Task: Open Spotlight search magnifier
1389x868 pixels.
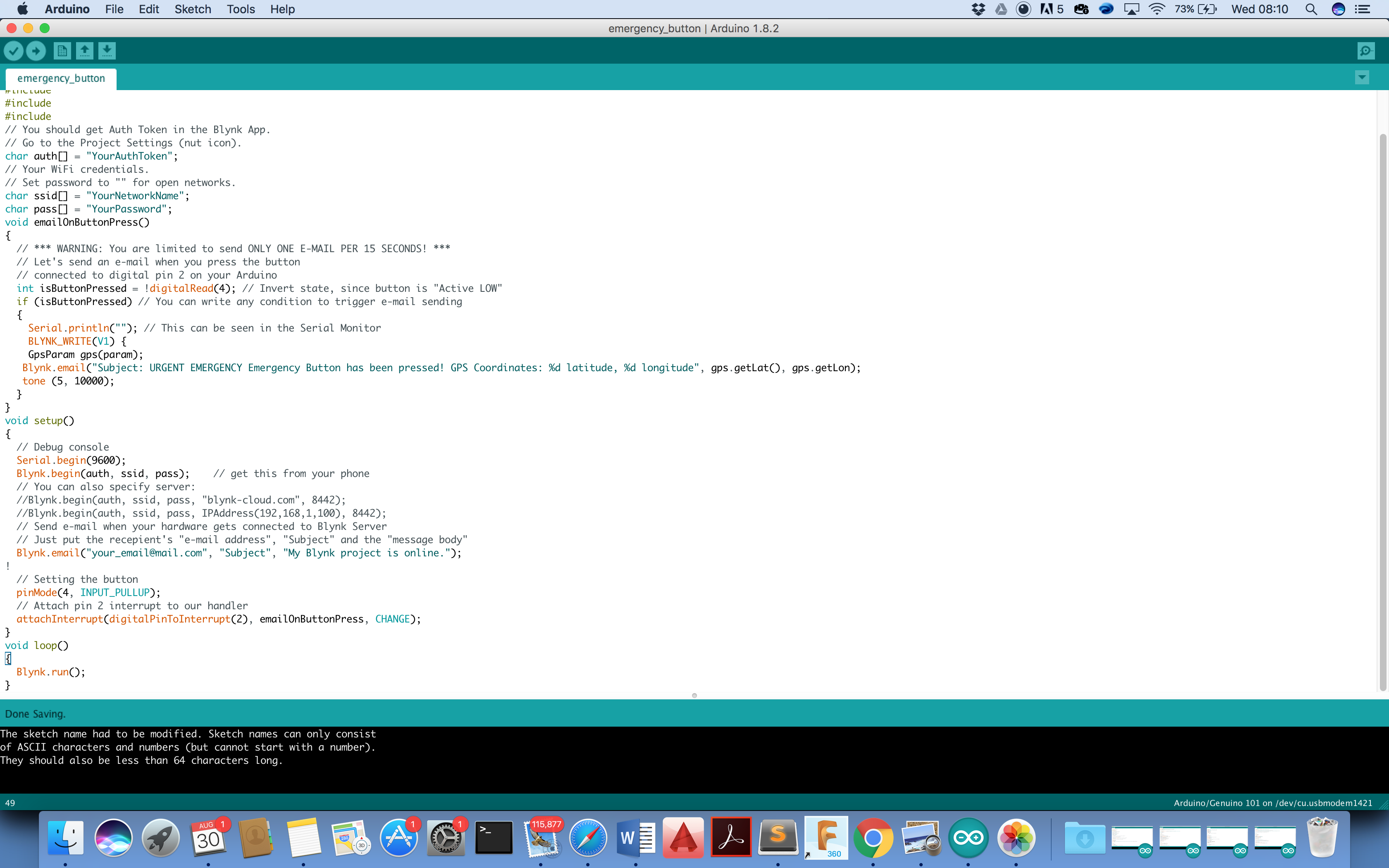Action: pos(1311,9)
